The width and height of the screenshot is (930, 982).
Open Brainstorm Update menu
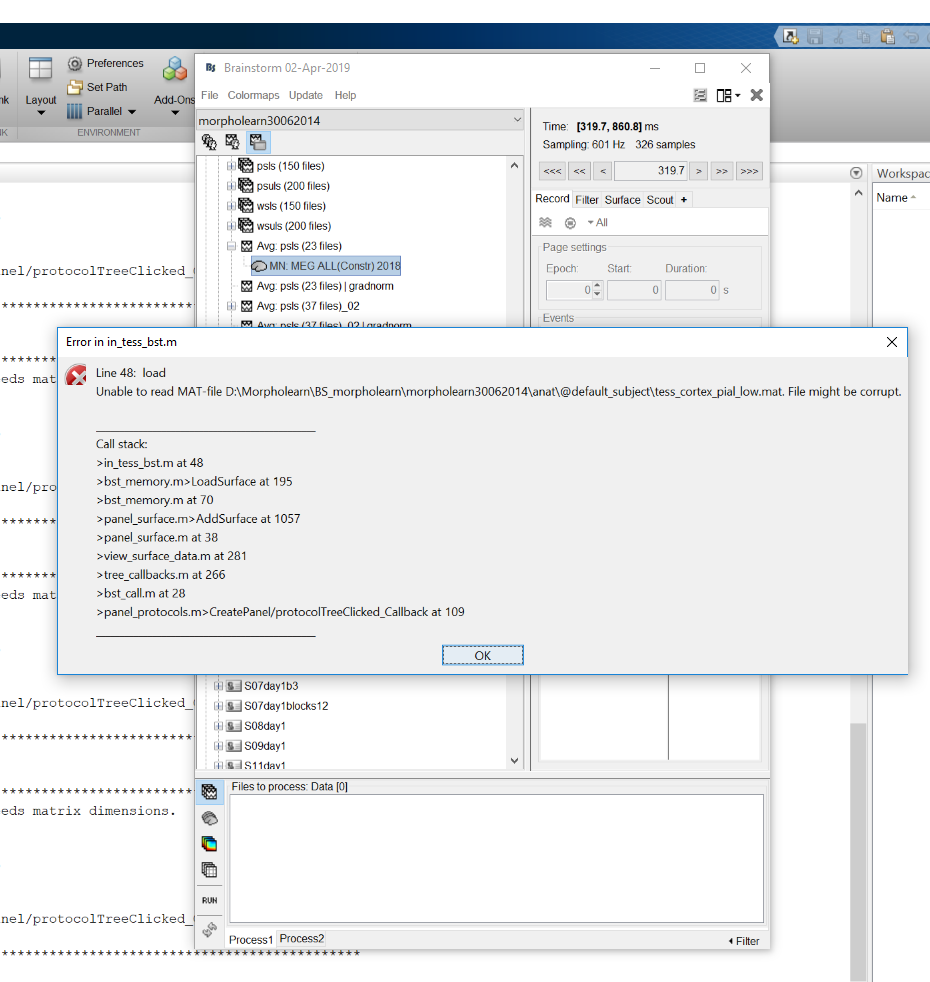(306, 95)
